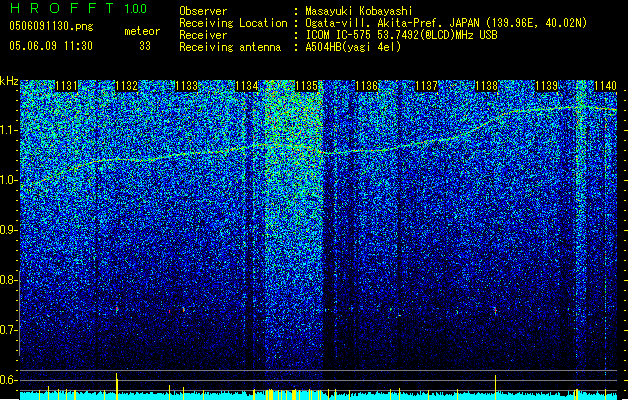Select the 1140 time marker
Viewport: 629px width, 400px height.
(605, 86)
